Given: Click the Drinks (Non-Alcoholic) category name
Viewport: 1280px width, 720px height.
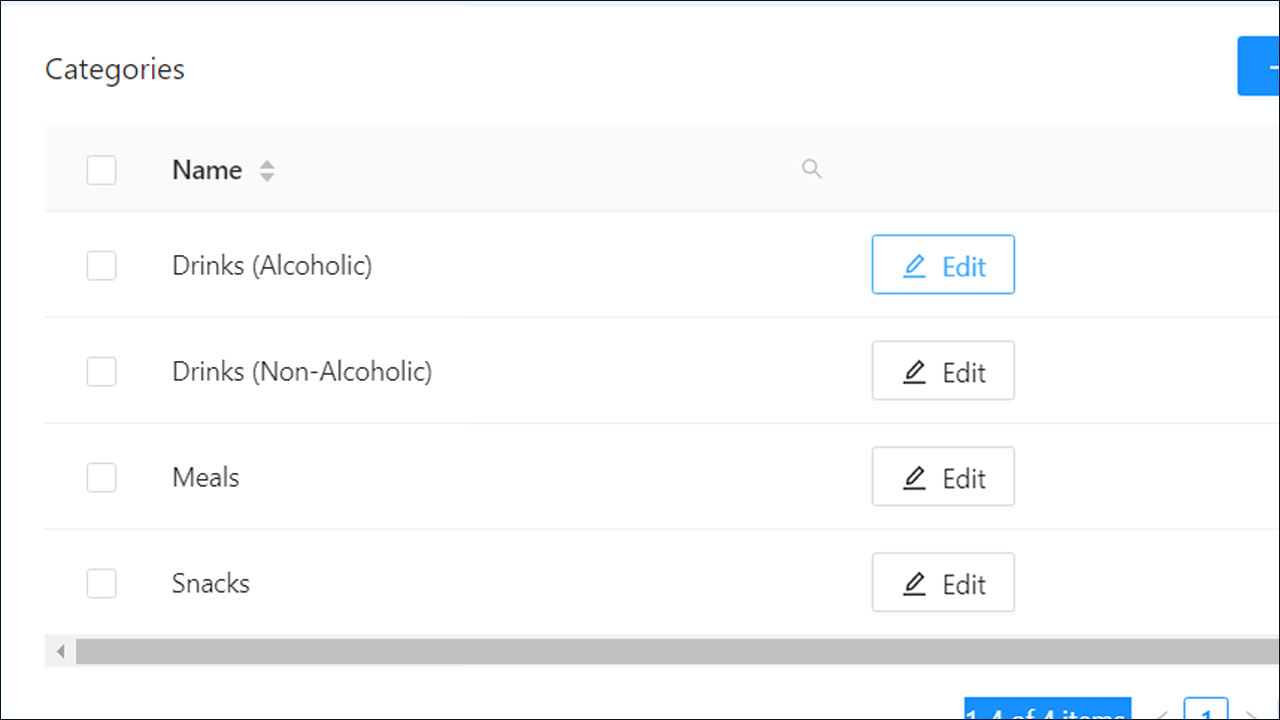Looking at the screenshot, I should [x=302, y=372].
